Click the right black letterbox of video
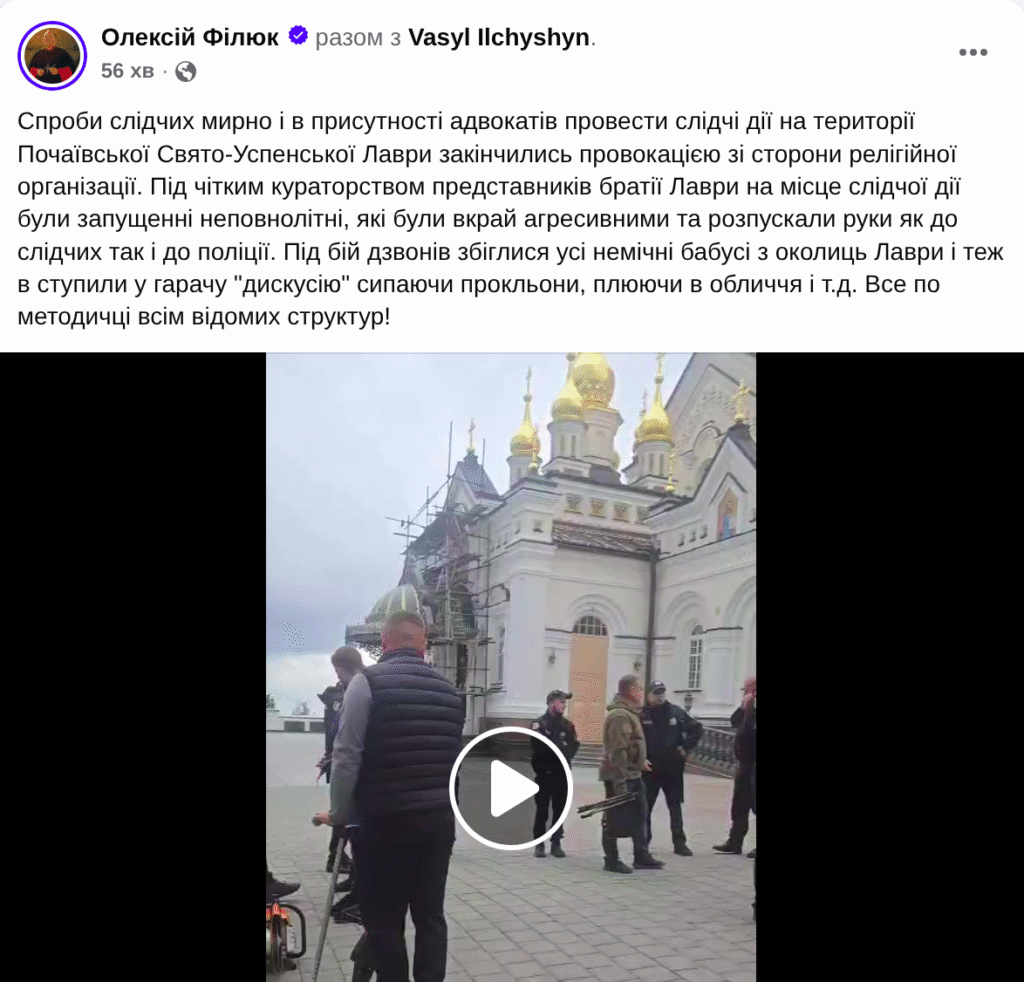This screenshot has height=982, width=1024. [x=889, y=667]
